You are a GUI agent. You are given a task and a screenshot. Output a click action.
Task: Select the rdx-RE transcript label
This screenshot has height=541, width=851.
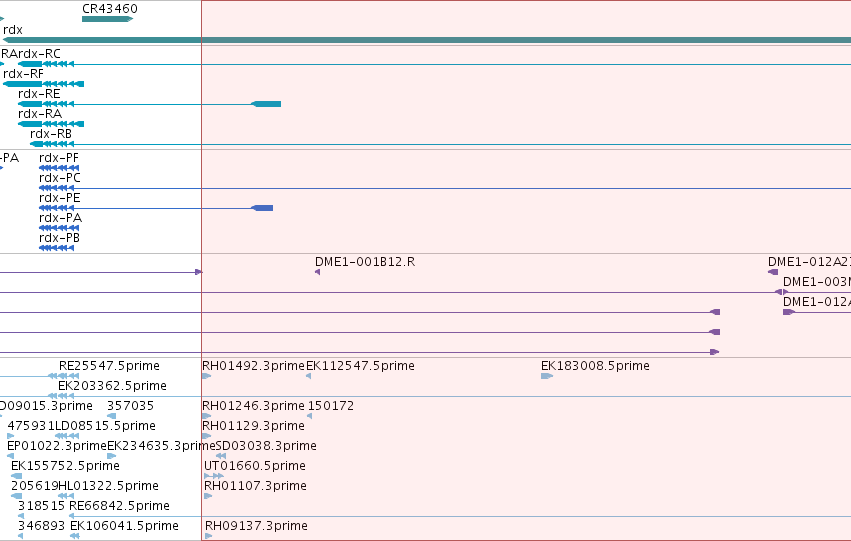click(x=39, y=94)
